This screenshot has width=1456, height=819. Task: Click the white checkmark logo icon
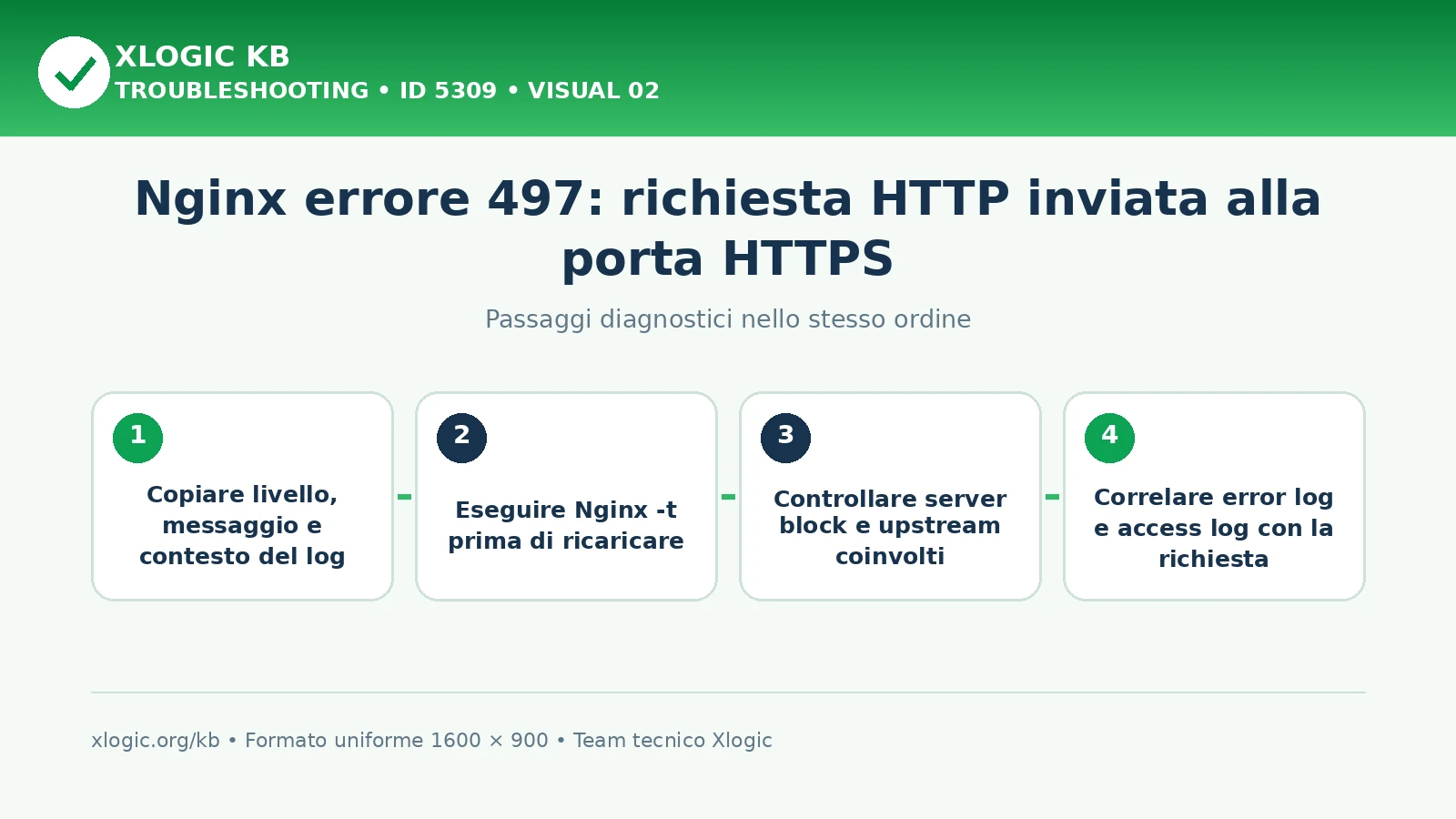coord(74,72)
